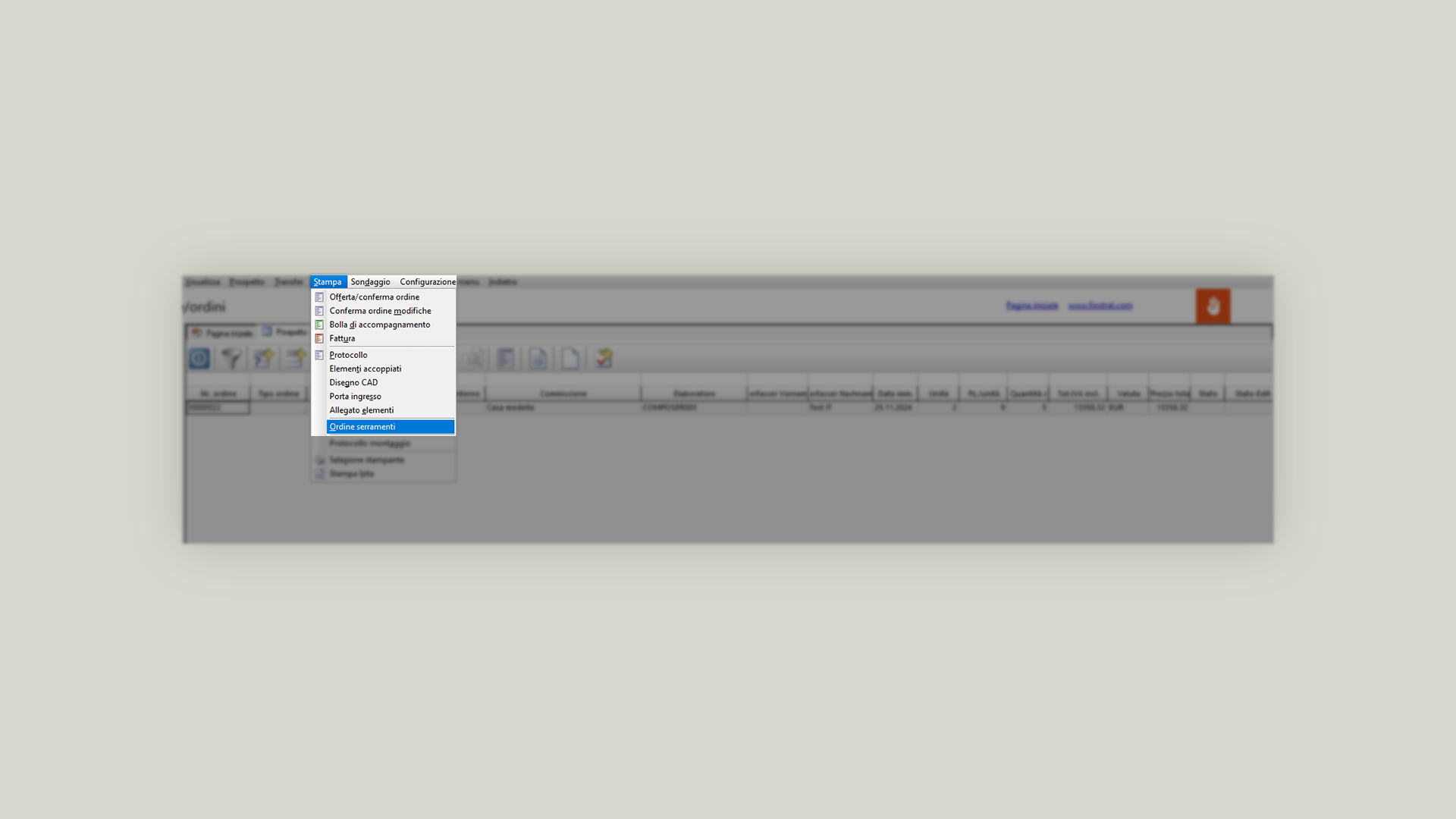The image size is (1456, 819).
Task: Click the blue round info toolbar icon
Action: tap(199, 359)
